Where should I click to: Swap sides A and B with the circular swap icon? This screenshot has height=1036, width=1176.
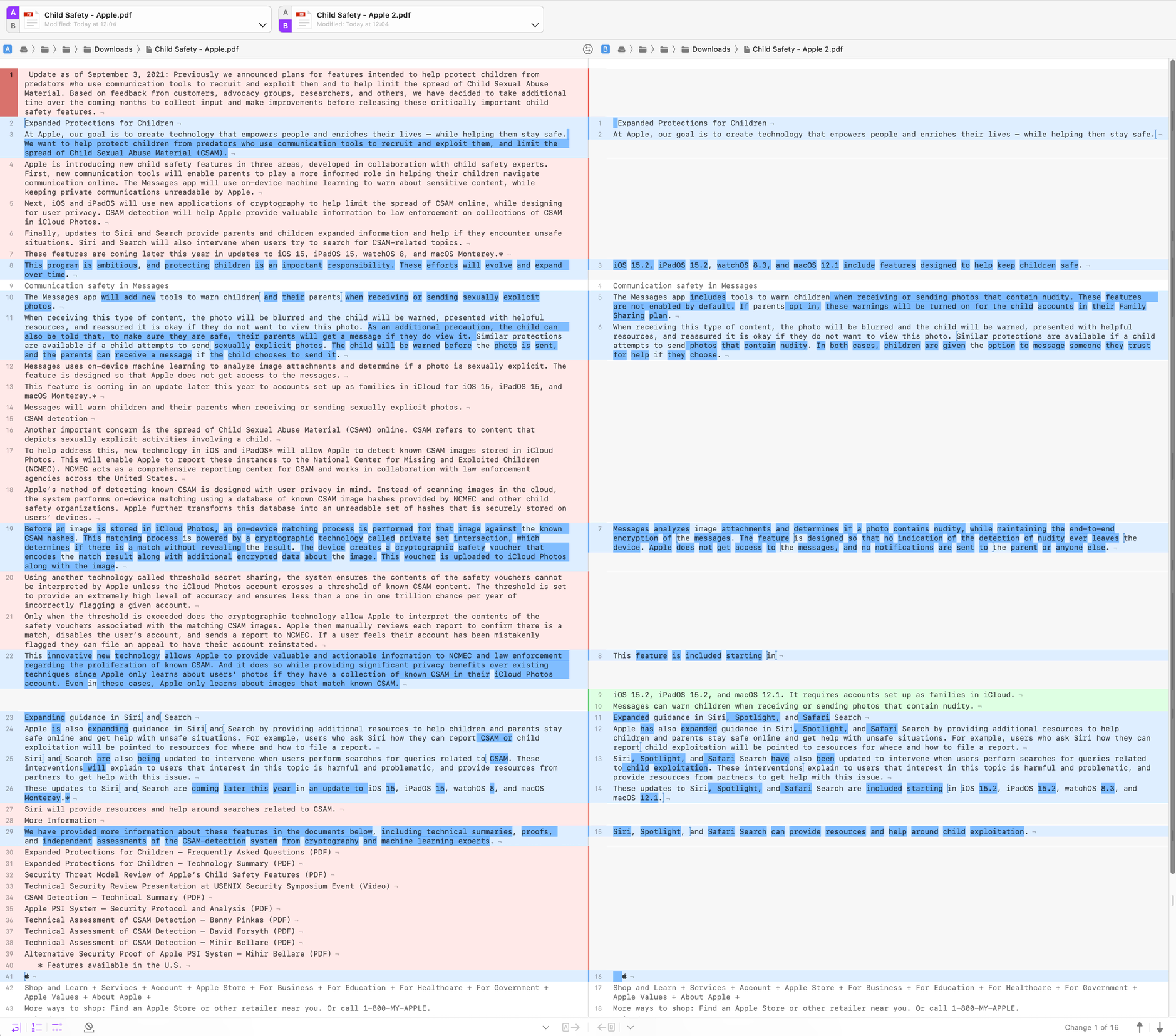[587, 49]
